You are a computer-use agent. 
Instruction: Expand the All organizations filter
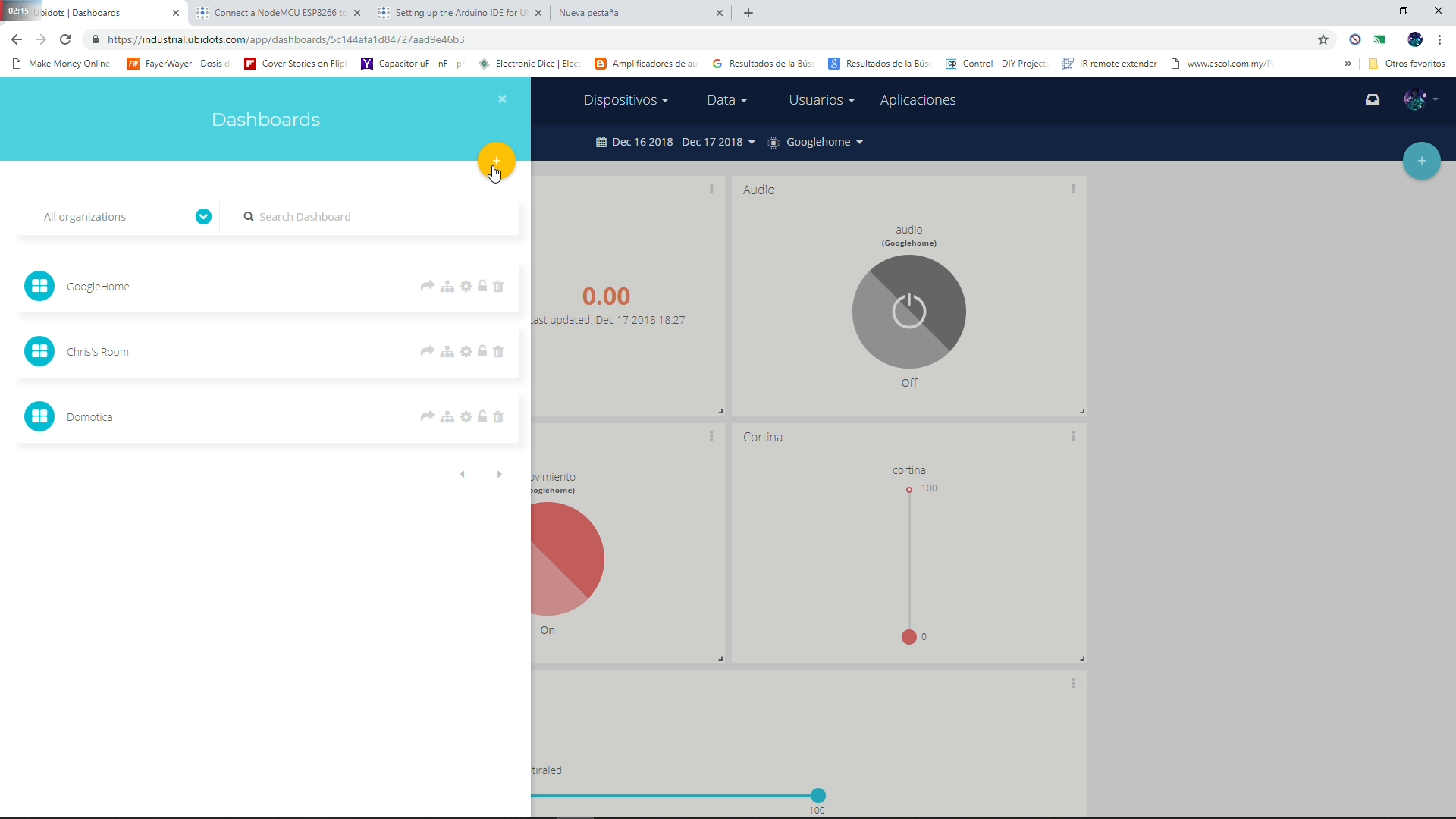(203, 216)
